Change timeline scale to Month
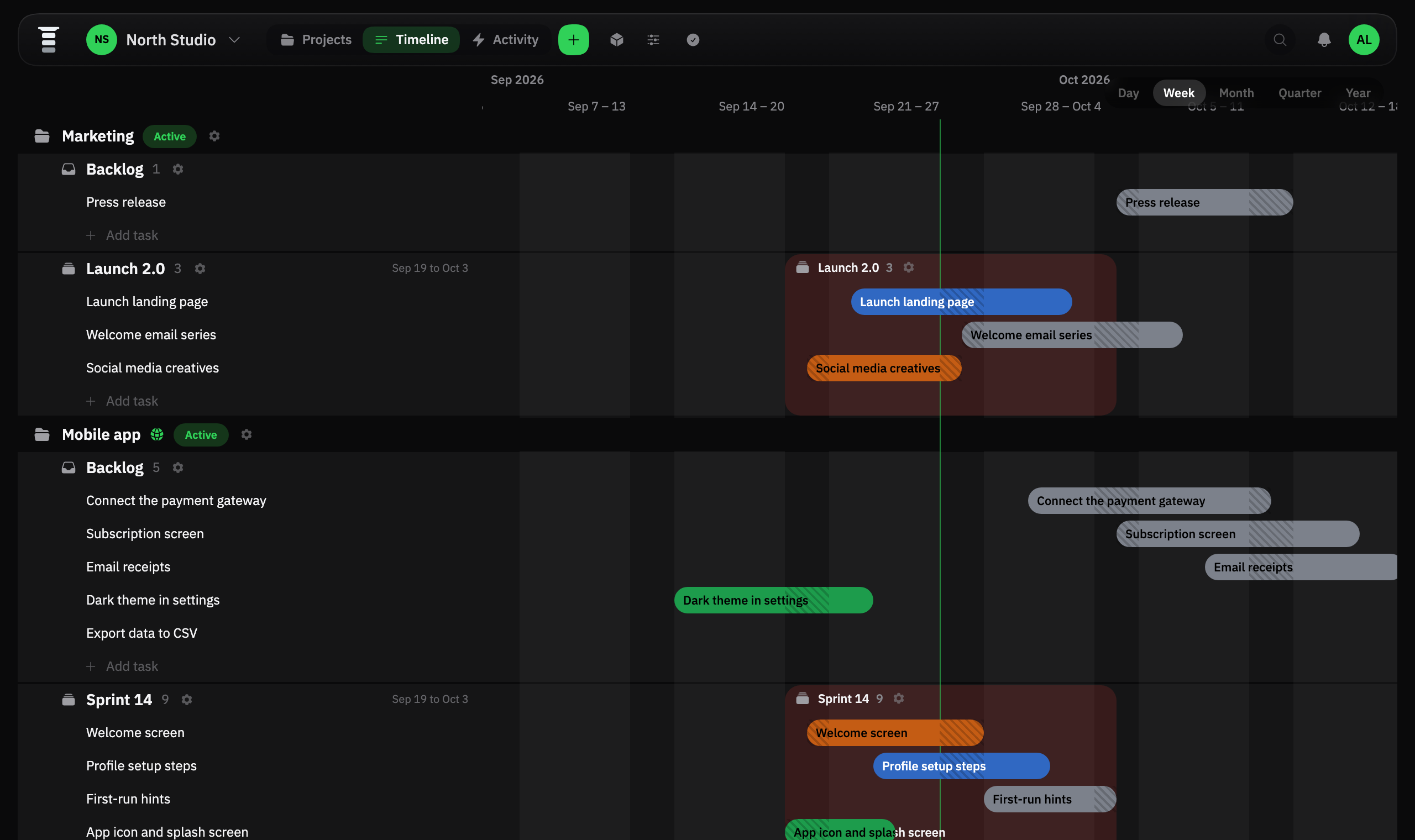 (x=1236, y=93)
